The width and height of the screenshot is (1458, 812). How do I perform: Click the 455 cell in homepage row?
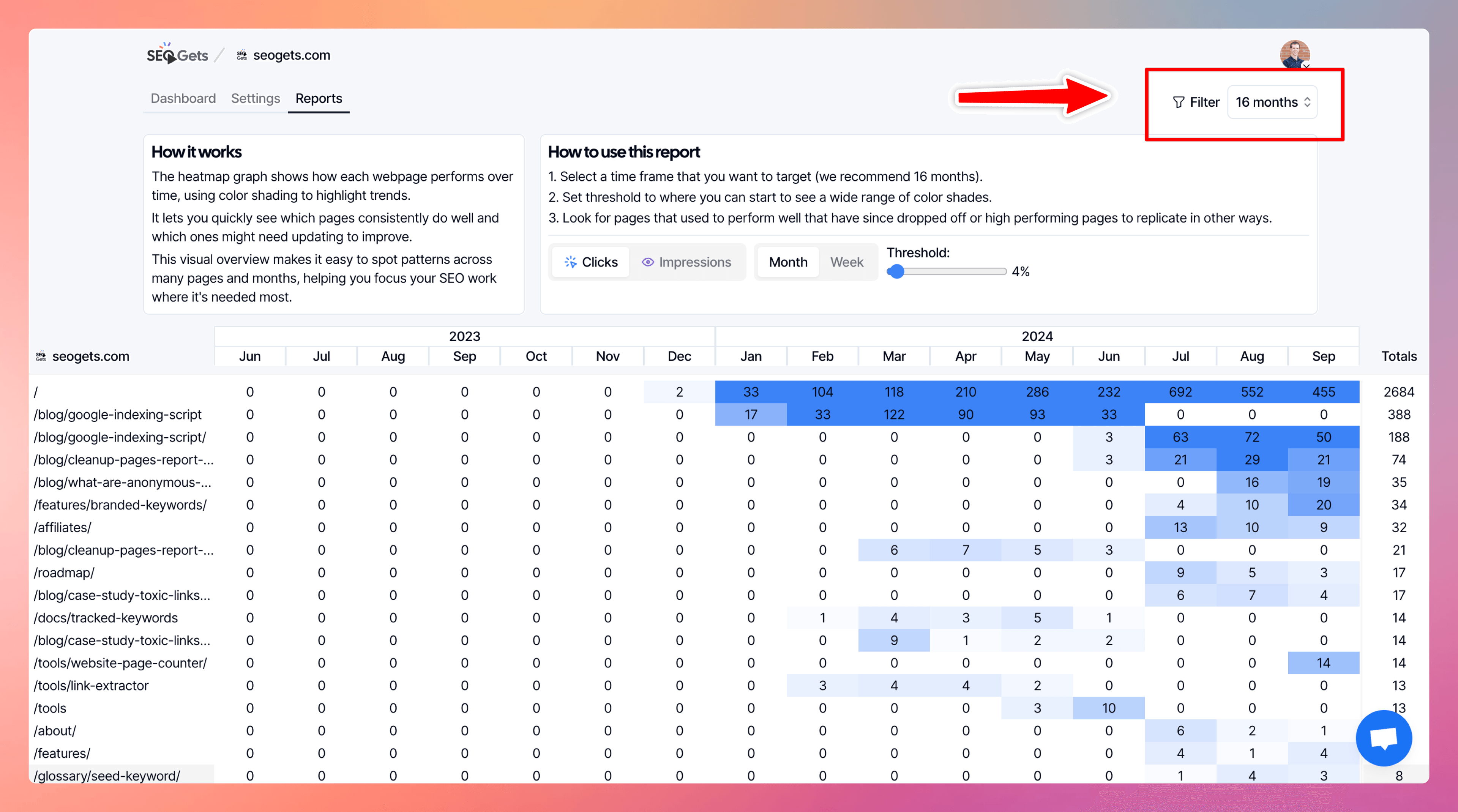click(1323, 392)
